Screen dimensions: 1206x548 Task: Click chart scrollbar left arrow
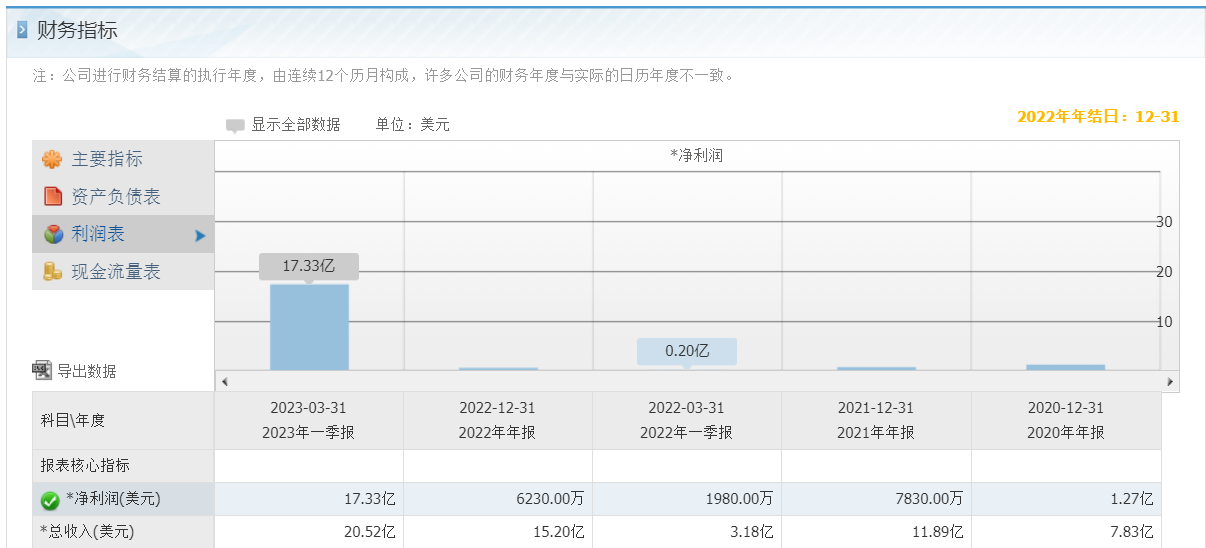(224, 382)
